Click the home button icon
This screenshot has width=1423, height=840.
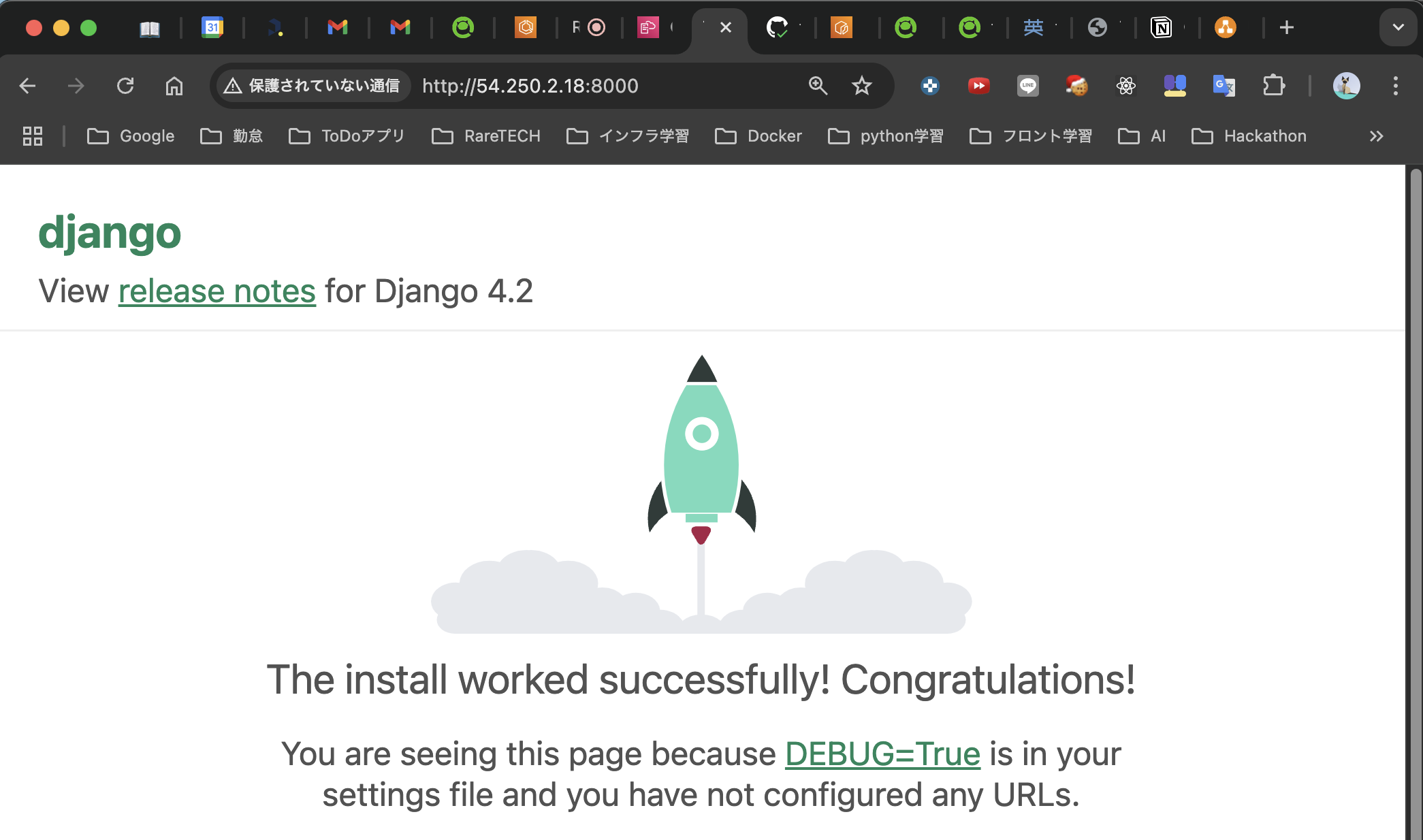174,86
